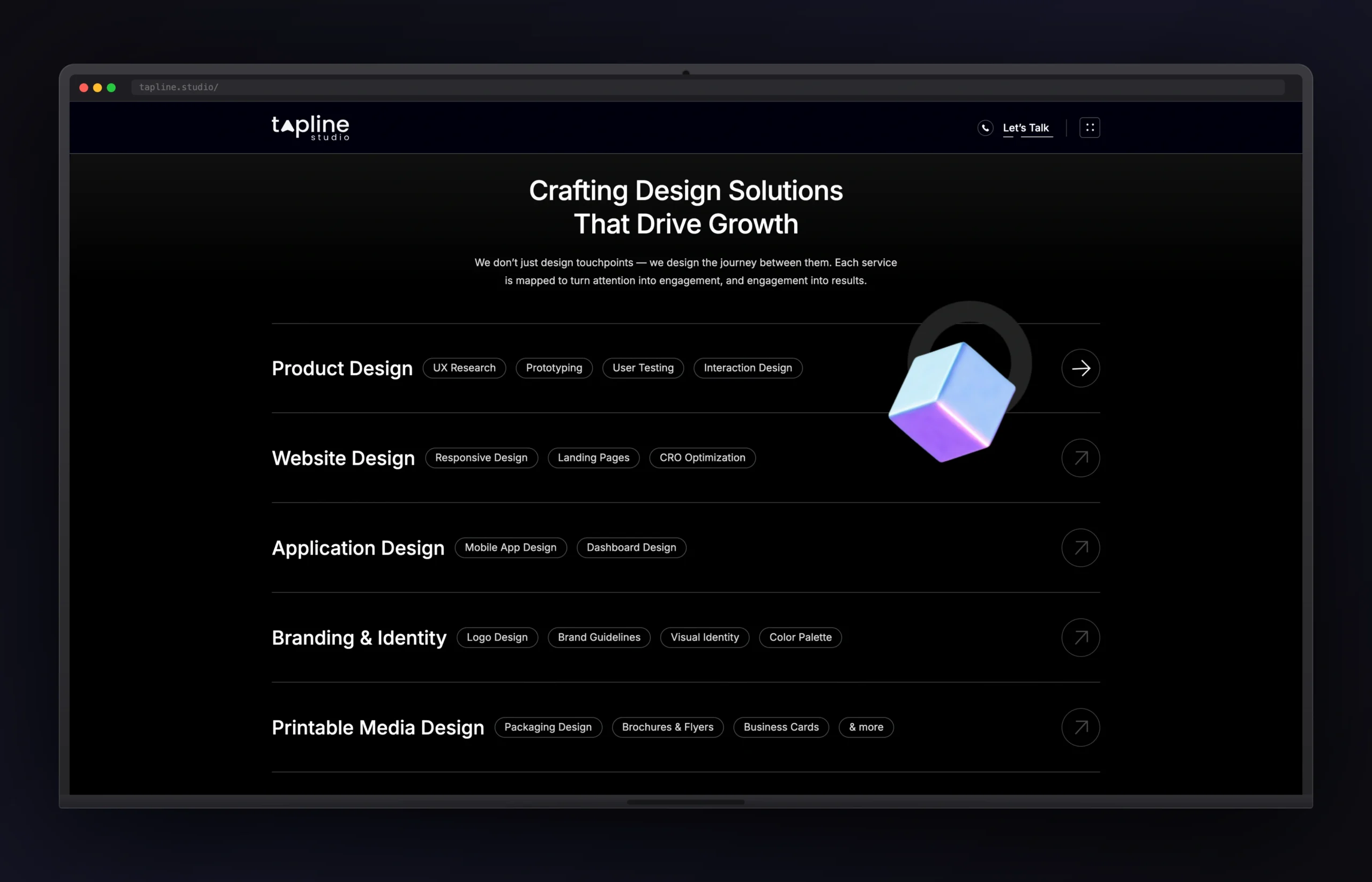
Task: Select the Product Design heading
Action: point(342,368)
